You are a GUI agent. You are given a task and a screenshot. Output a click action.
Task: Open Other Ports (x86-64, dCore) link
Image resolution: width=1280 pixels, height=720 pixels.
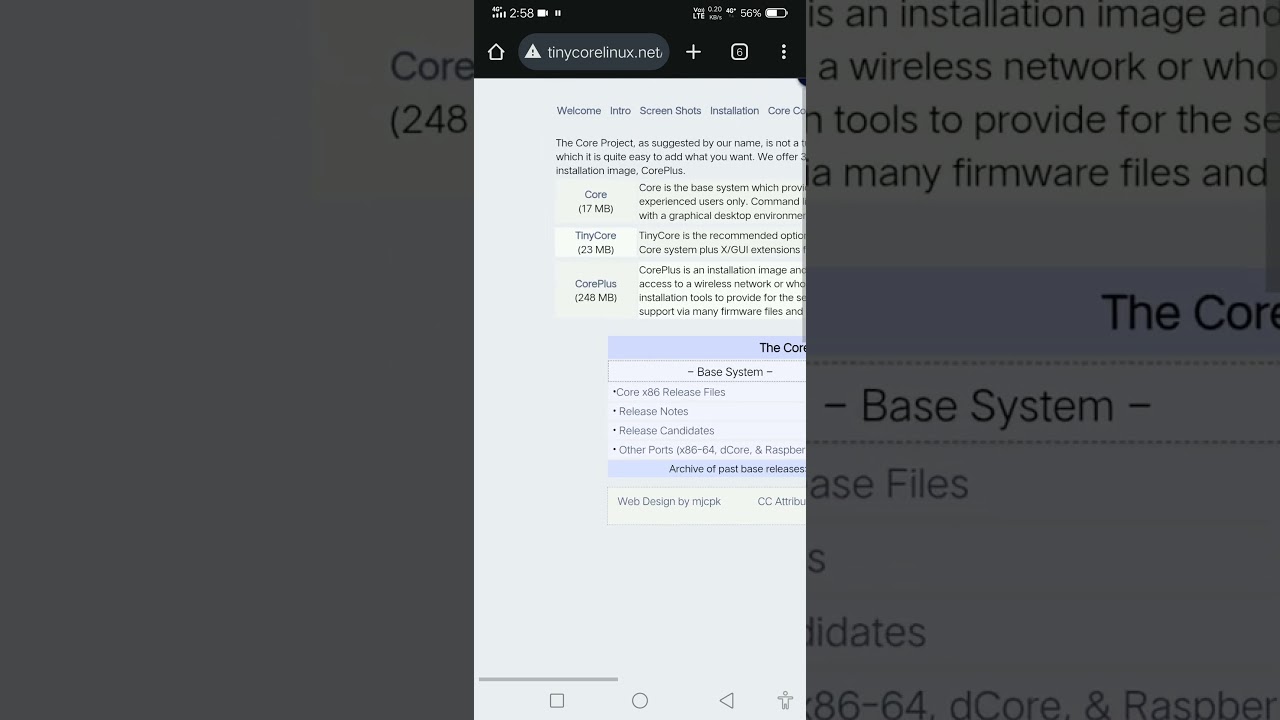tap(712, 450)
